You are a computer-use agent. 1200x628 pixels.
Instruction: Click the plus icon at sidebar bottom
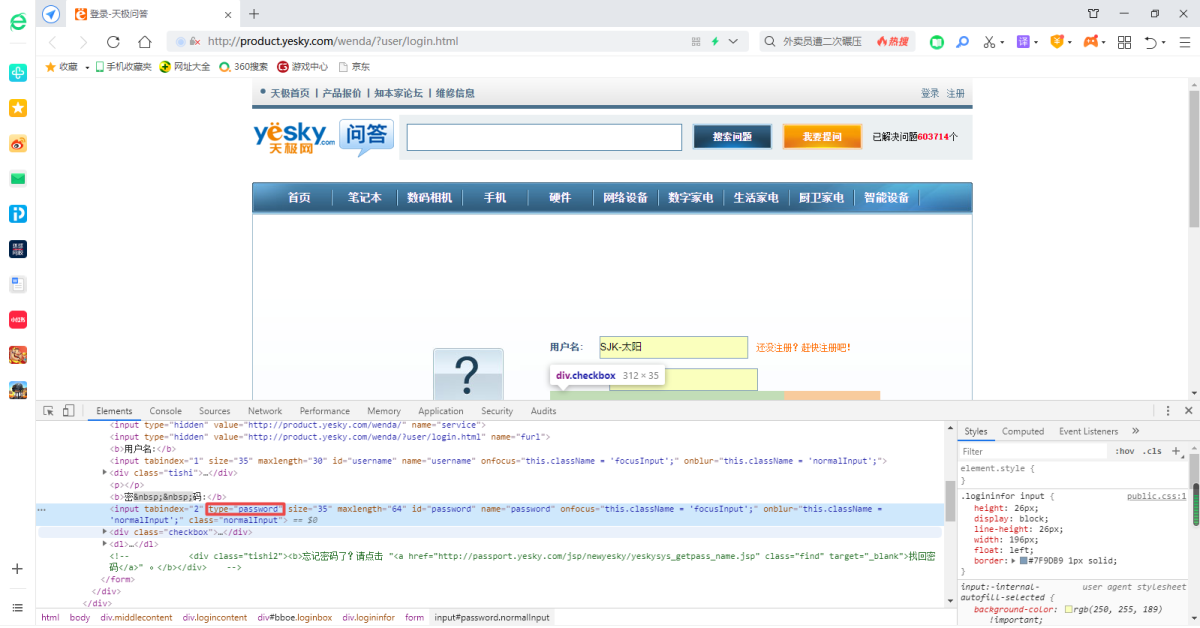pos(17,569)
